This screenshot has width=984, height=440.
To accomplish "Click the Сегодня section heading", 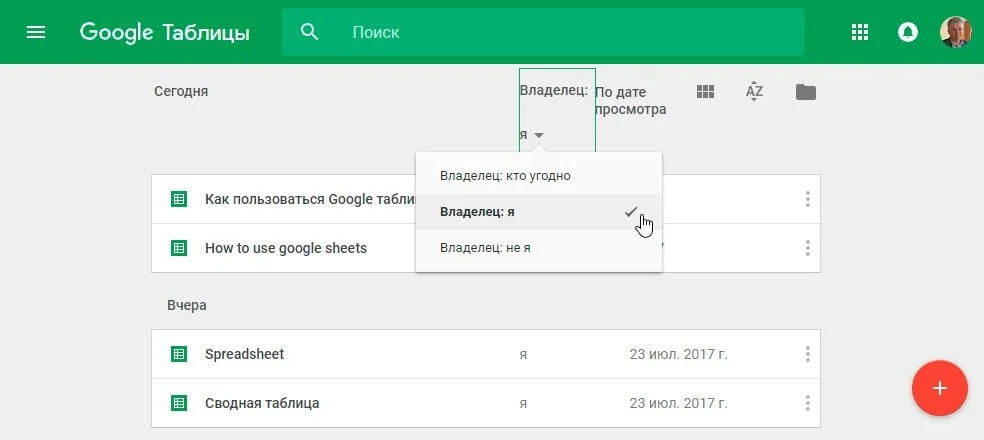I will click(x=181, y=91).
